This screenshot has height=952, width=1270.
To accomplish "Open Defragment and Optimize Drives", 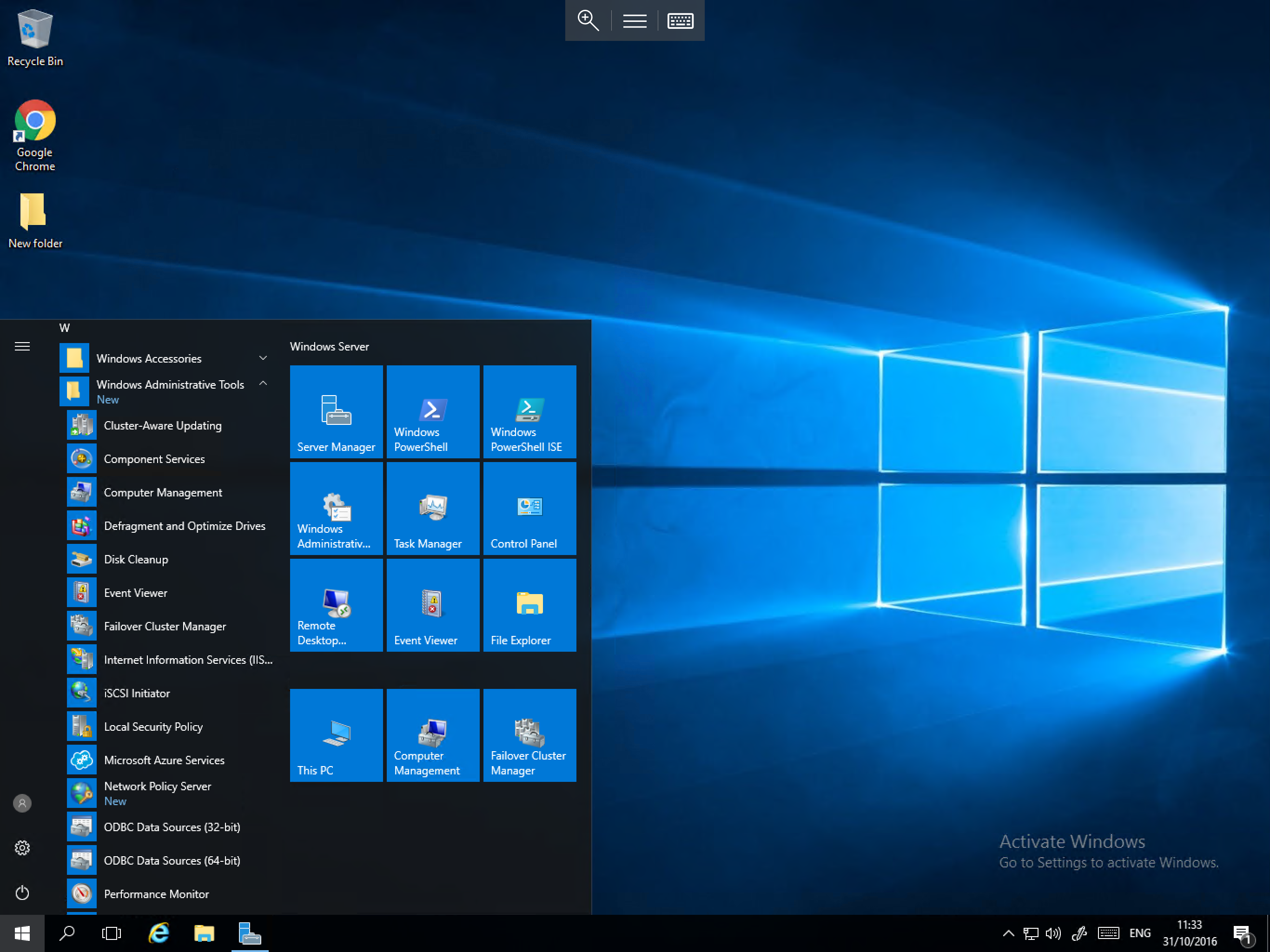I will [171, 526].
